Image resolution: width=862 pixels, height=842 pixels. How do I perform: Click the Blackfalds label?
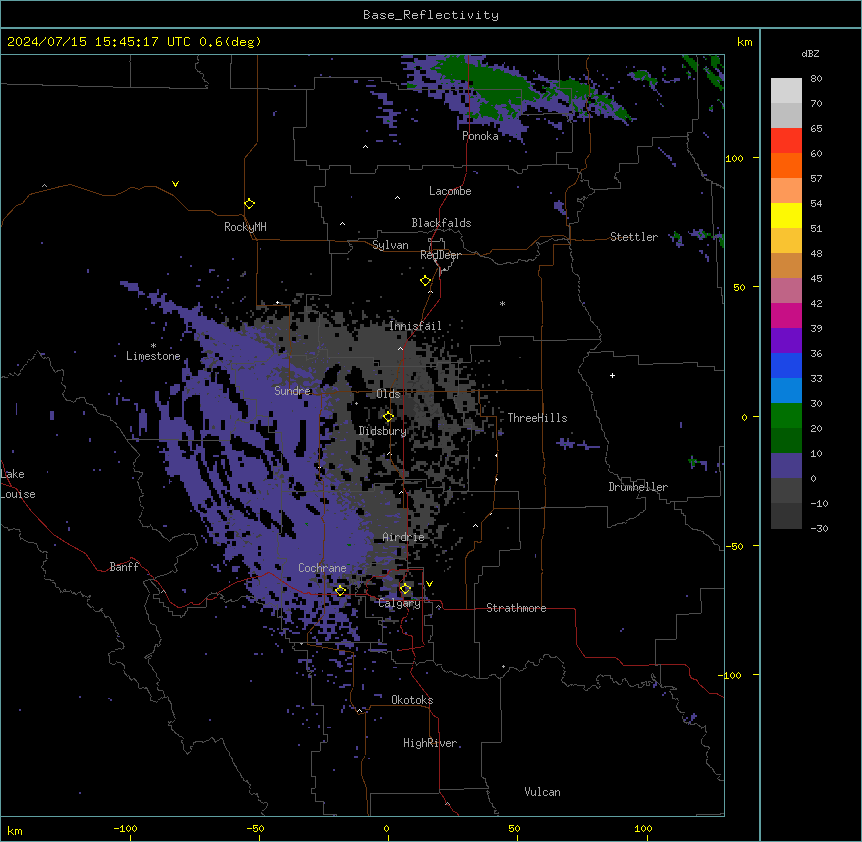[441, 223]
